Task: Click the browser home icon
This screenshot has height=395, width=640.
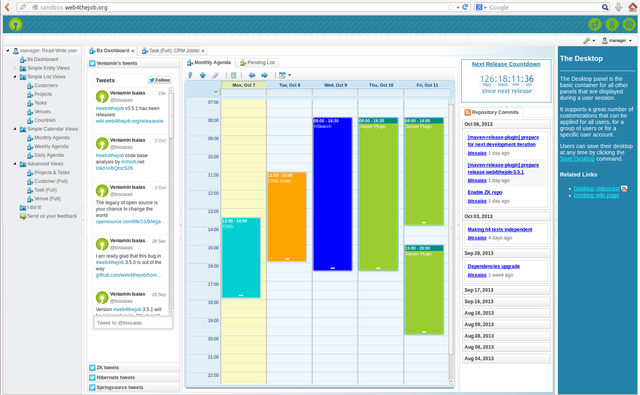Action: (632, 7)
